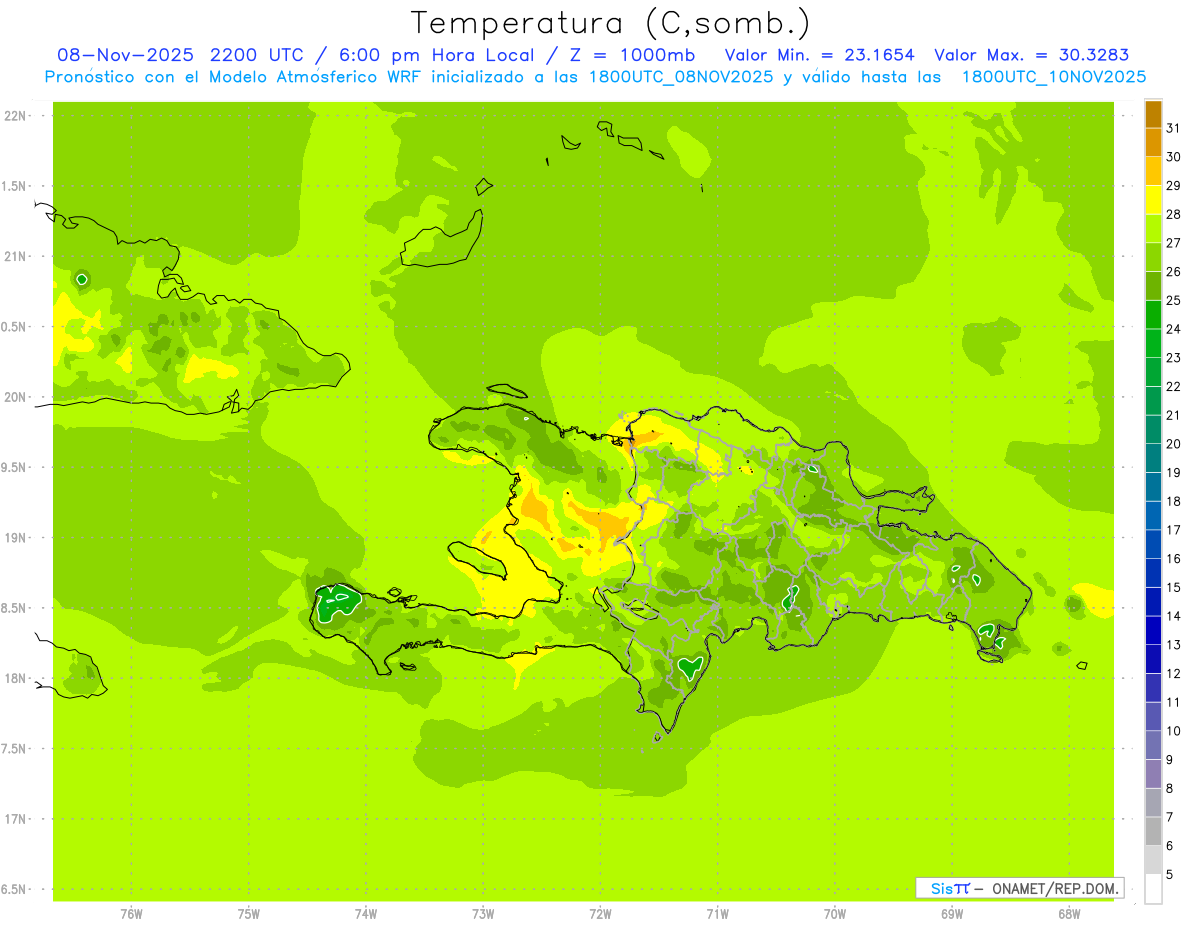Click the teal swatch between legend values 19 and 20
Image resolution: width=1200 pixels, height=927 pixels.
[x=1153, y=458]
